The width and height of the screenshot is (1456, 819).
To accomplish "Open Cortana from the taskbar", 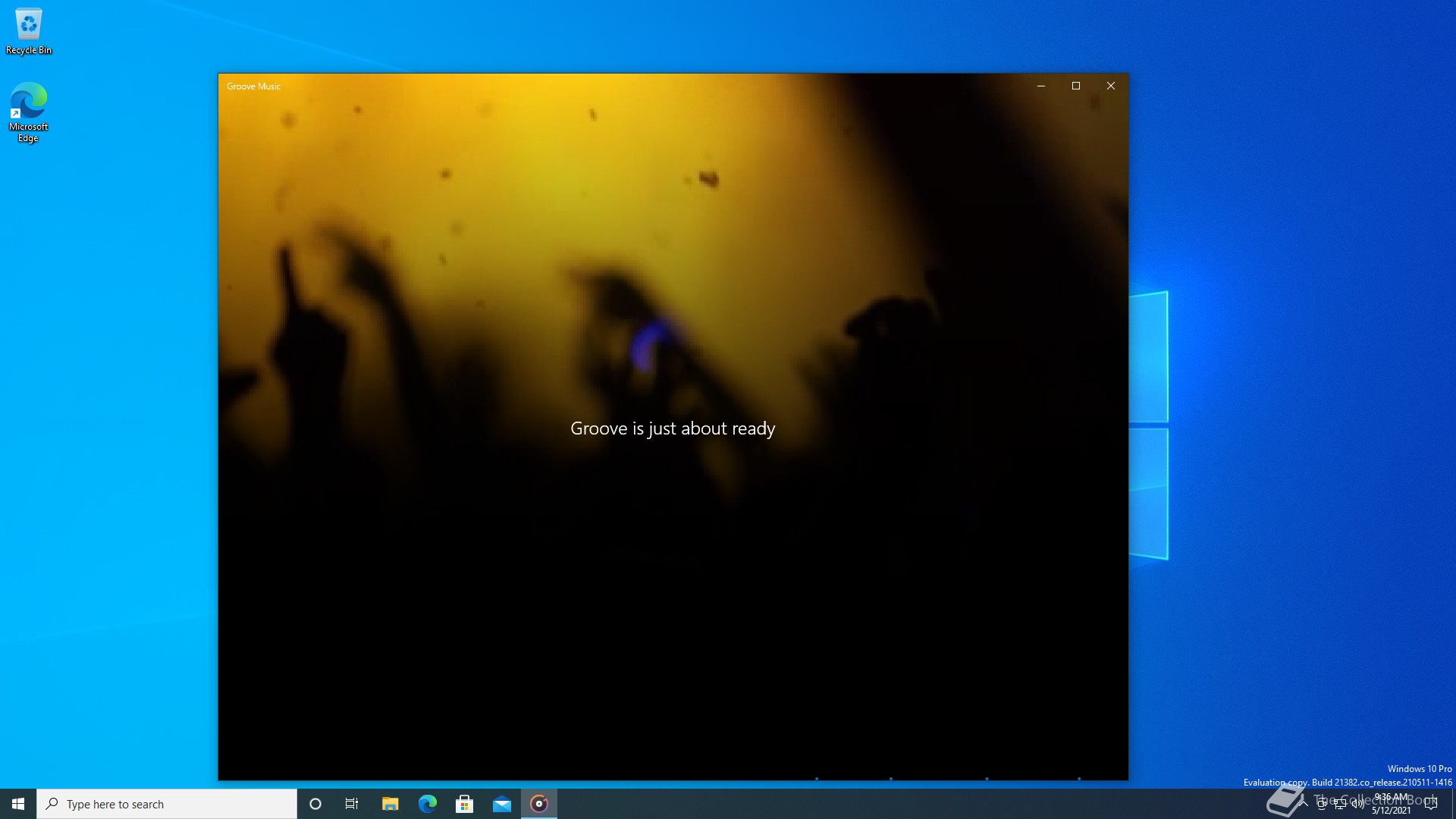I will [315, 804].
